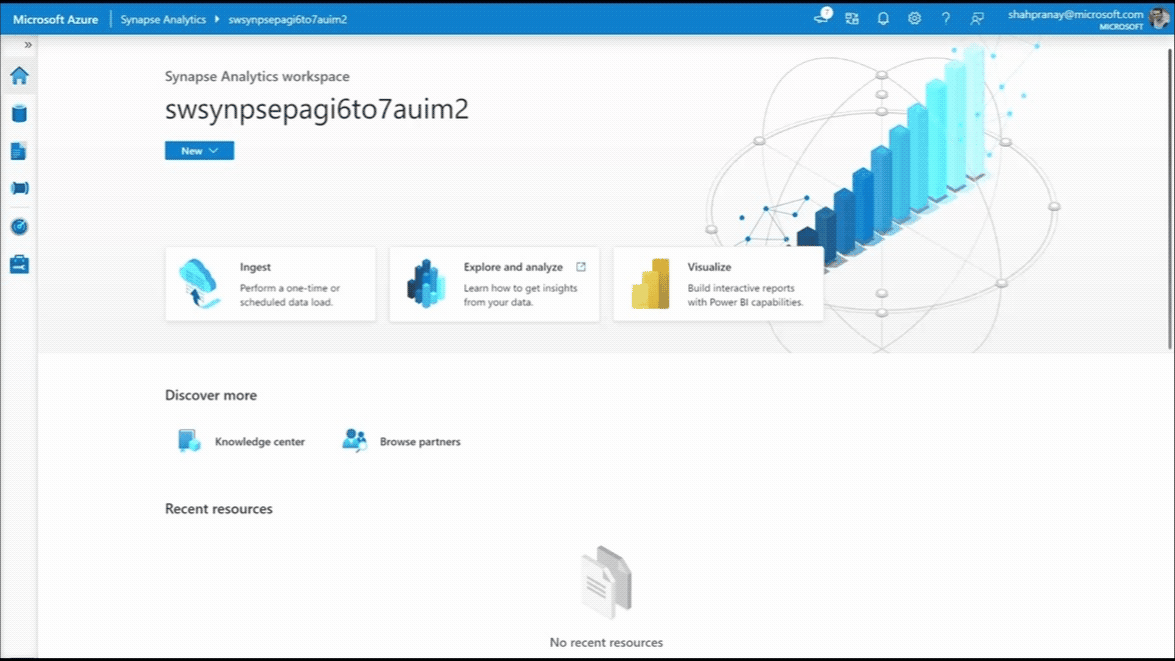Screen dimensions: 1175x661
Task: Open the shahpranay@microsoft.com account menu
Action: point(1075,19)
